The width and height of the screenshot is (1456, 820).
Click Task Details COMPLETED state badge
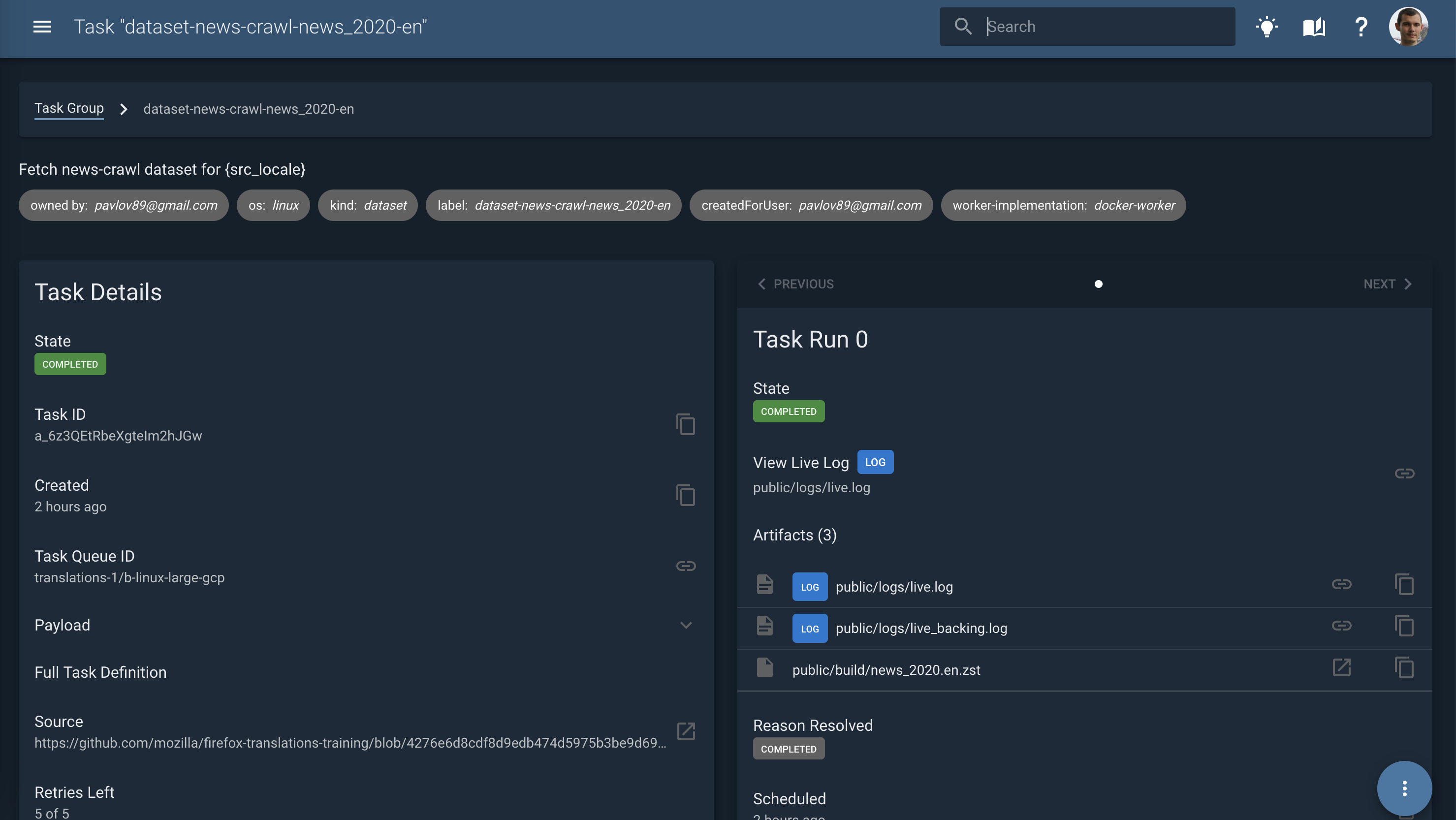click(x=70, y=365)
